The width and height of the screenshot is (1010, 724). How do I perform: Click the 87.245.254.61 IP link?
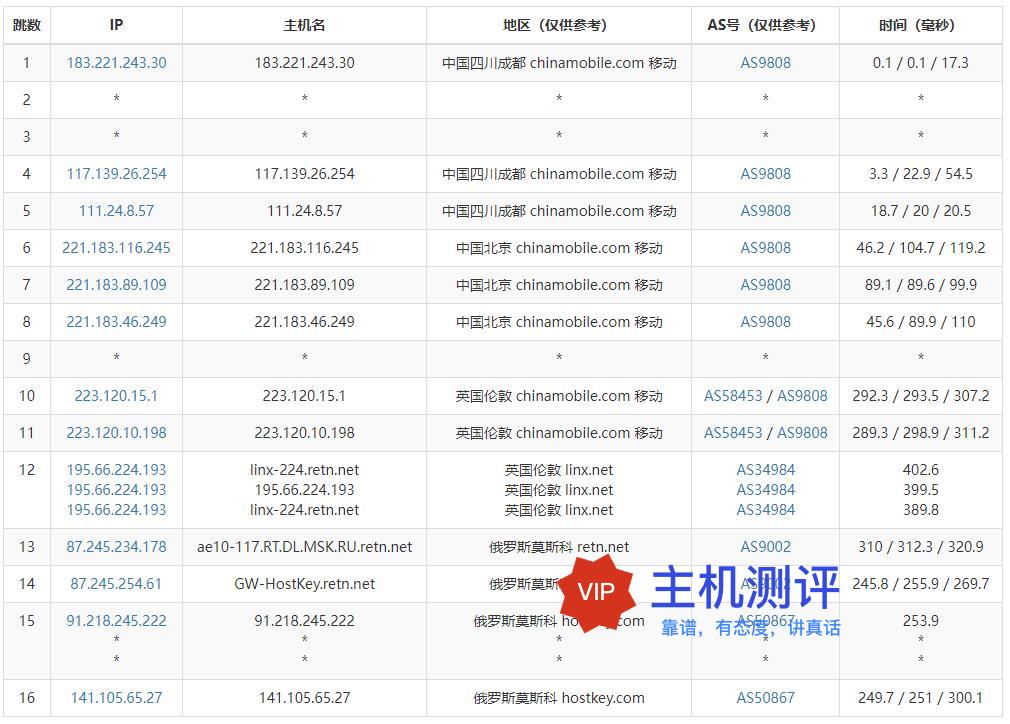pos(117,584)
